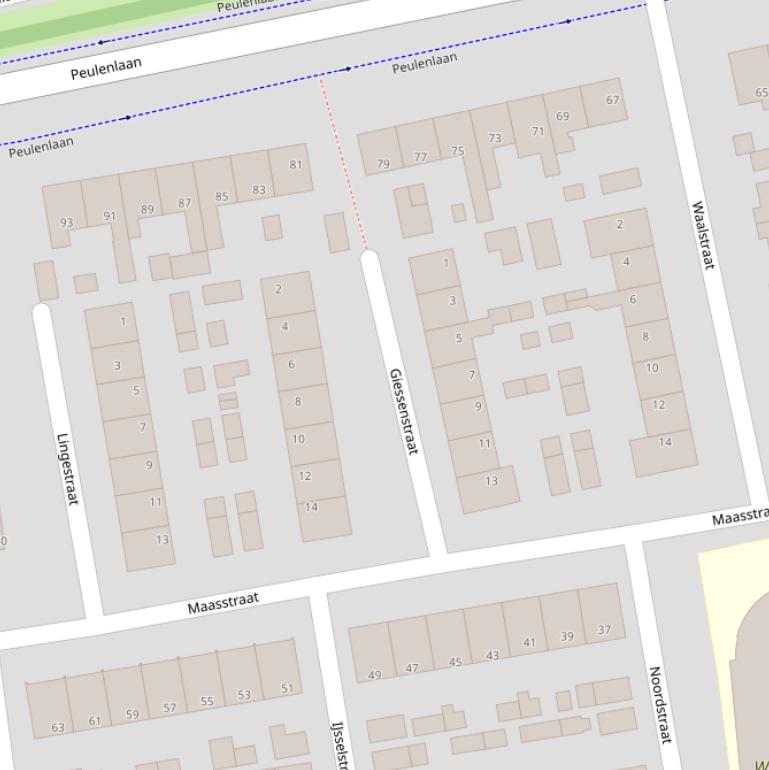Click building number 81
The height and width of the screenshot is (770, 769).
click(295, 165)
